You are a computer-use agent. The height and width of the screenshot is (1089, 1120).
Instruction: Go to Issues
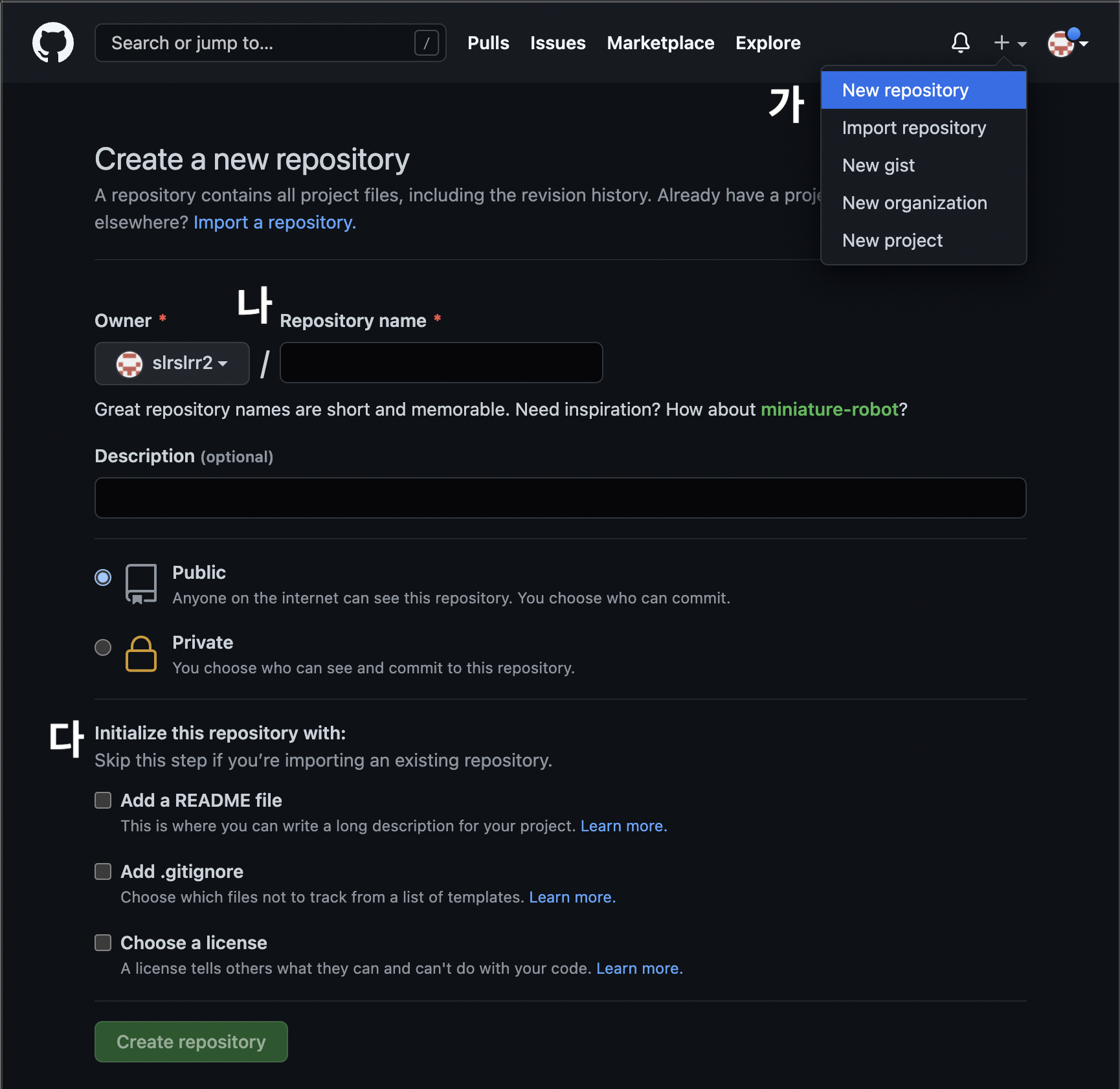[x=557, y=43]
